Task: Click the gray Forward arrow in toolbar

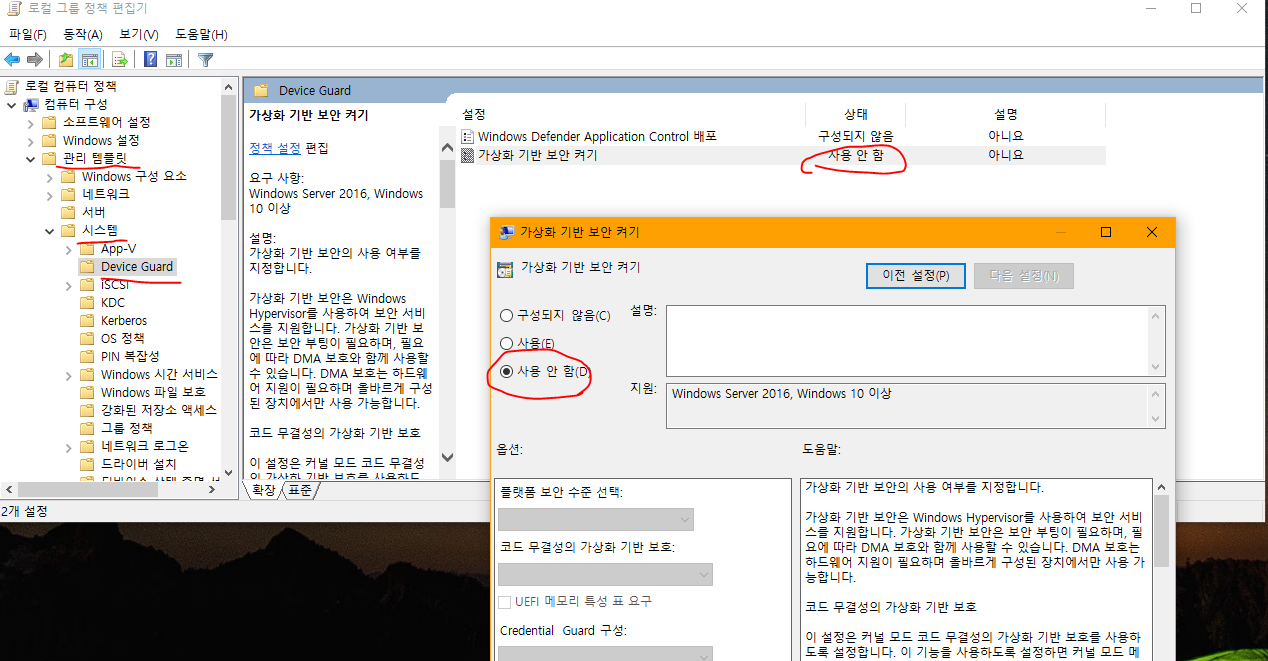Action: point(35,59)
